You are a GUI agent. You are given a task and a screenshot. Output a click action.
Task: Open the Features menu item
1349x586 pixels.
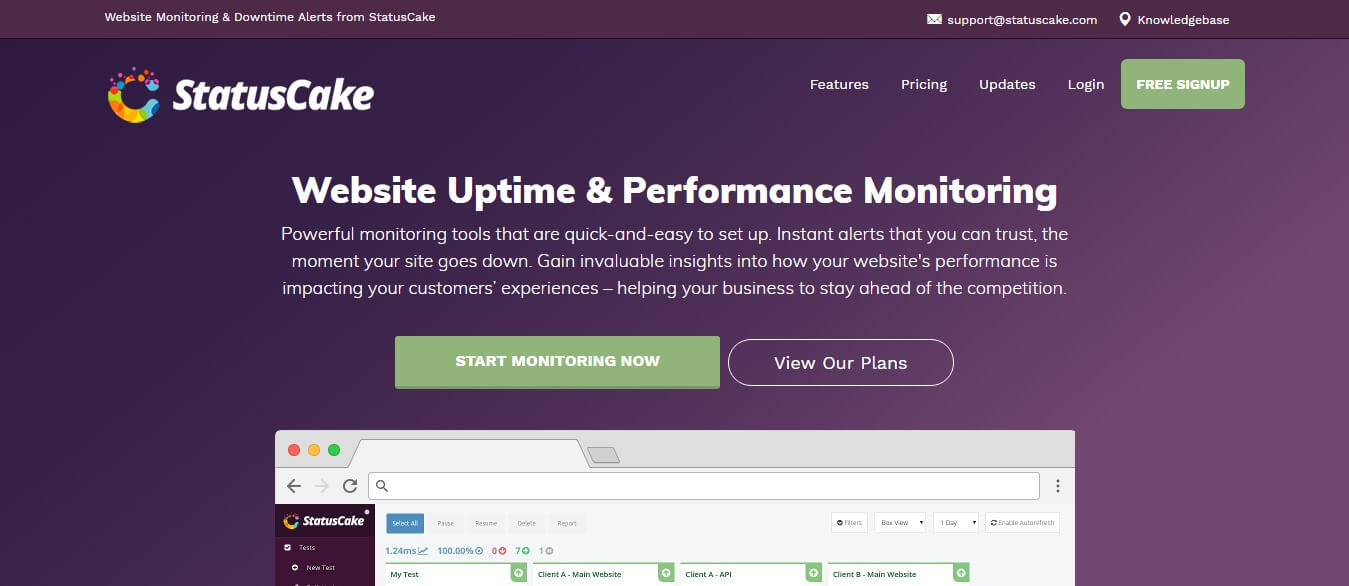[x=839, y=84]
